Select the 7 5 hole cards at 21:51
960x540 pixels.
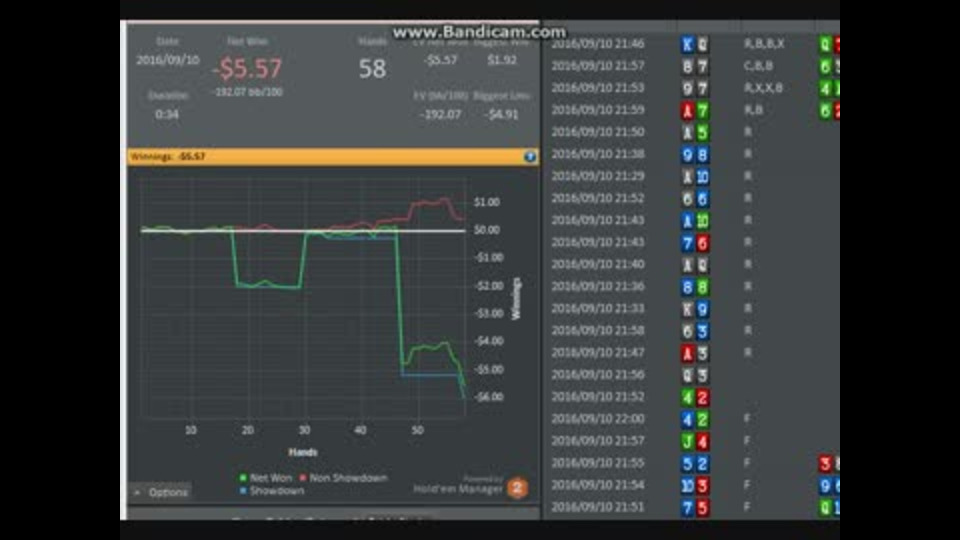pos(695,507)
